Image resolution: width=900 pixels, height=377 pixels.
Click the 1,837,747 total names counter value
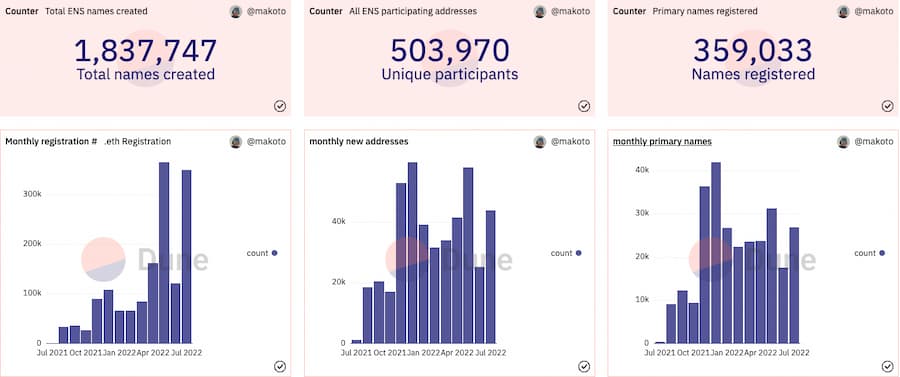coord(146,50)
